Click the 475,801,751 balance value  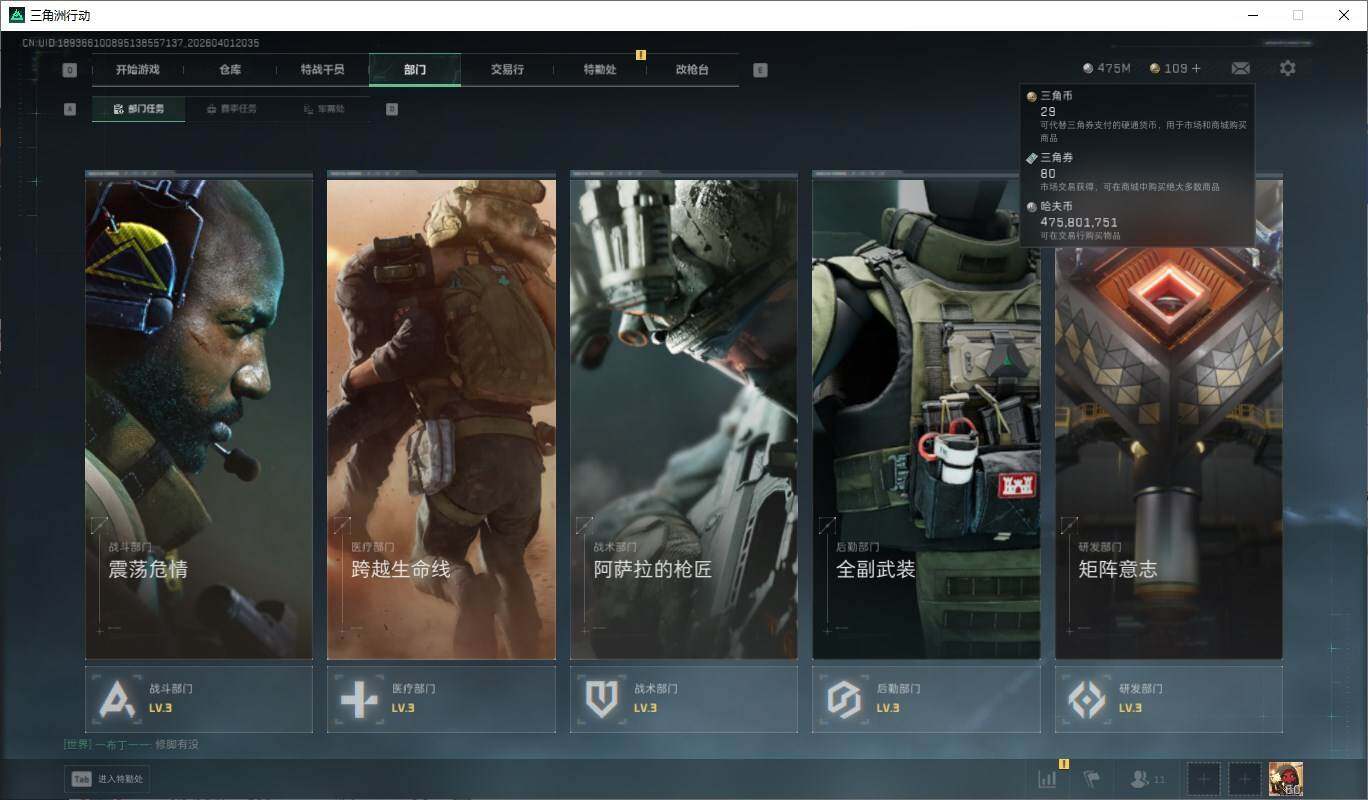(x=1079, y=222)
